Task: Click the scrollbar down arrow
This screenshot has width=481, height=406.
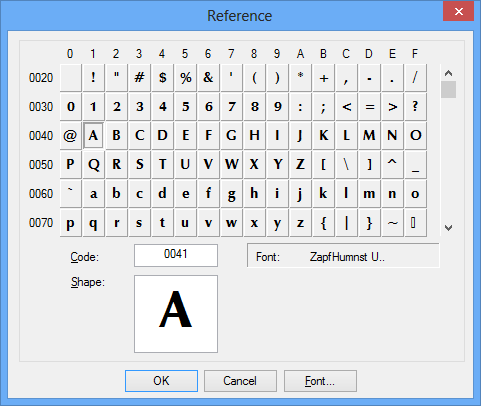Action: click(448, 228)
